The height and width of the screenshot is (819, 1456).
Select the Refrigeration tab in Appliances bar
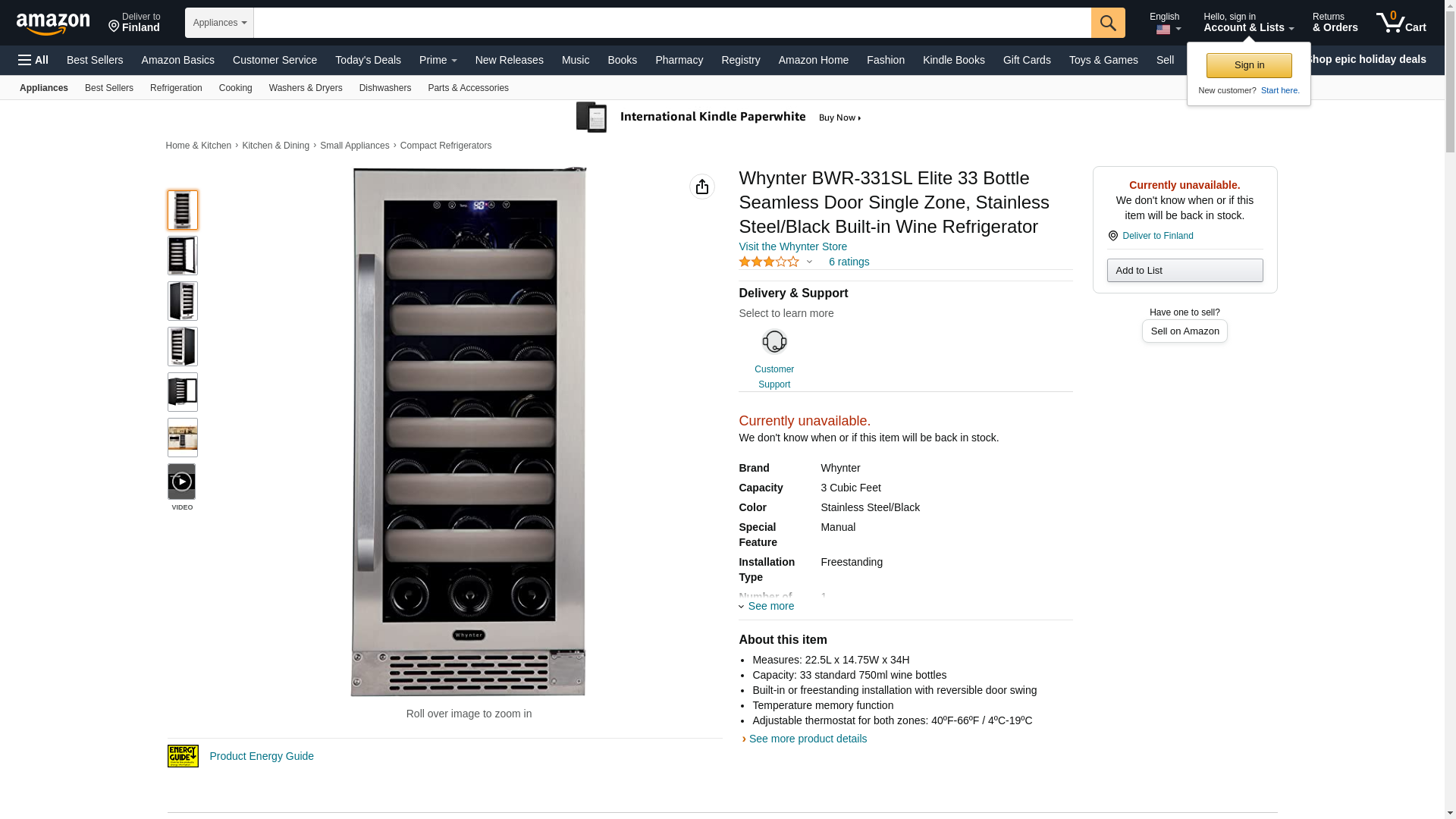coord(176,88)
